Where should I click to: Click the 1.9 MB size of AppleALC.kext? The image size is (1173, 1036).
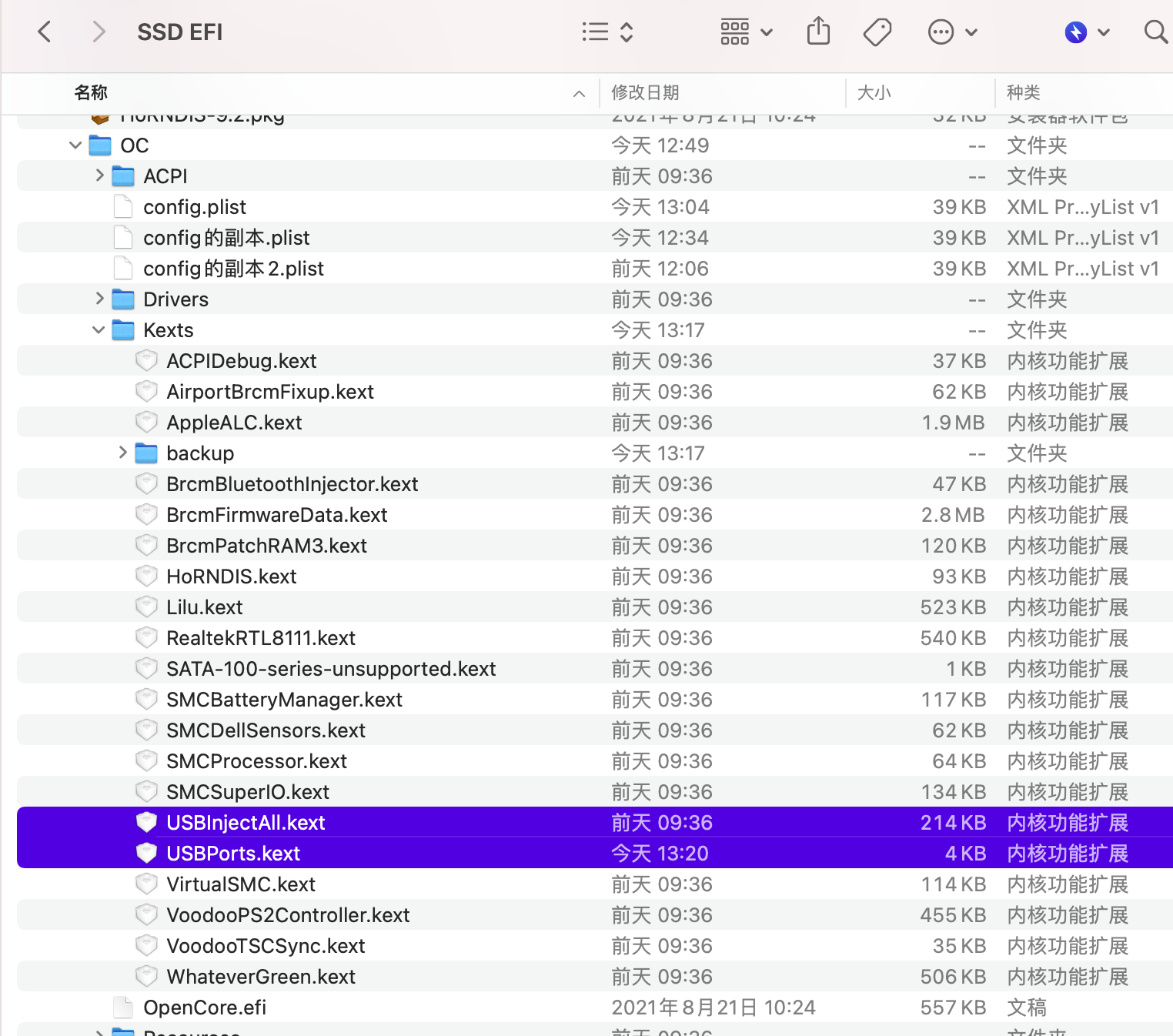pyautogui.click(x=954, y=423)
